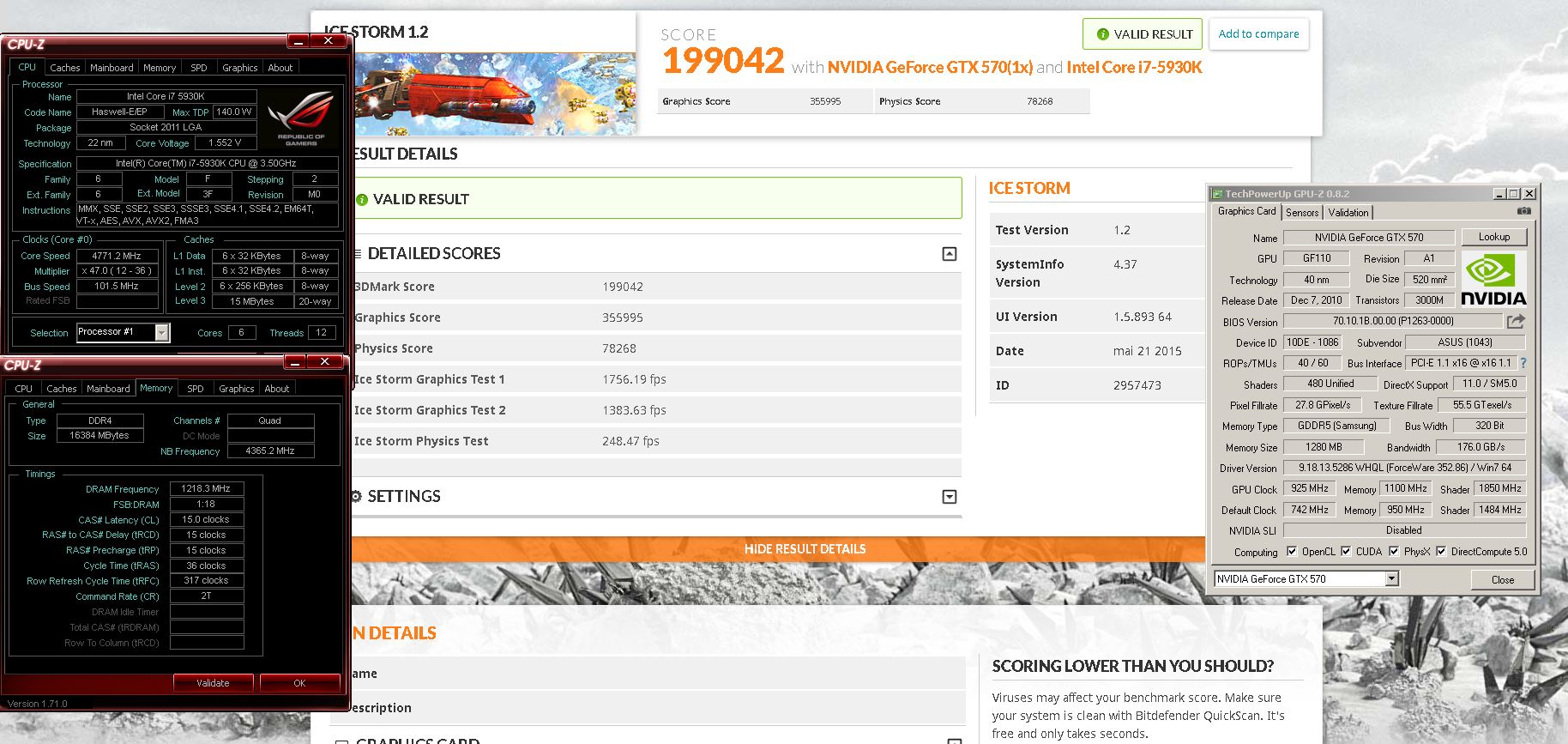Click the Ice Storm Graphics Test 1 row
Image resolution: width=1568 pixels, height=744 pixels.
pos(656,379)
